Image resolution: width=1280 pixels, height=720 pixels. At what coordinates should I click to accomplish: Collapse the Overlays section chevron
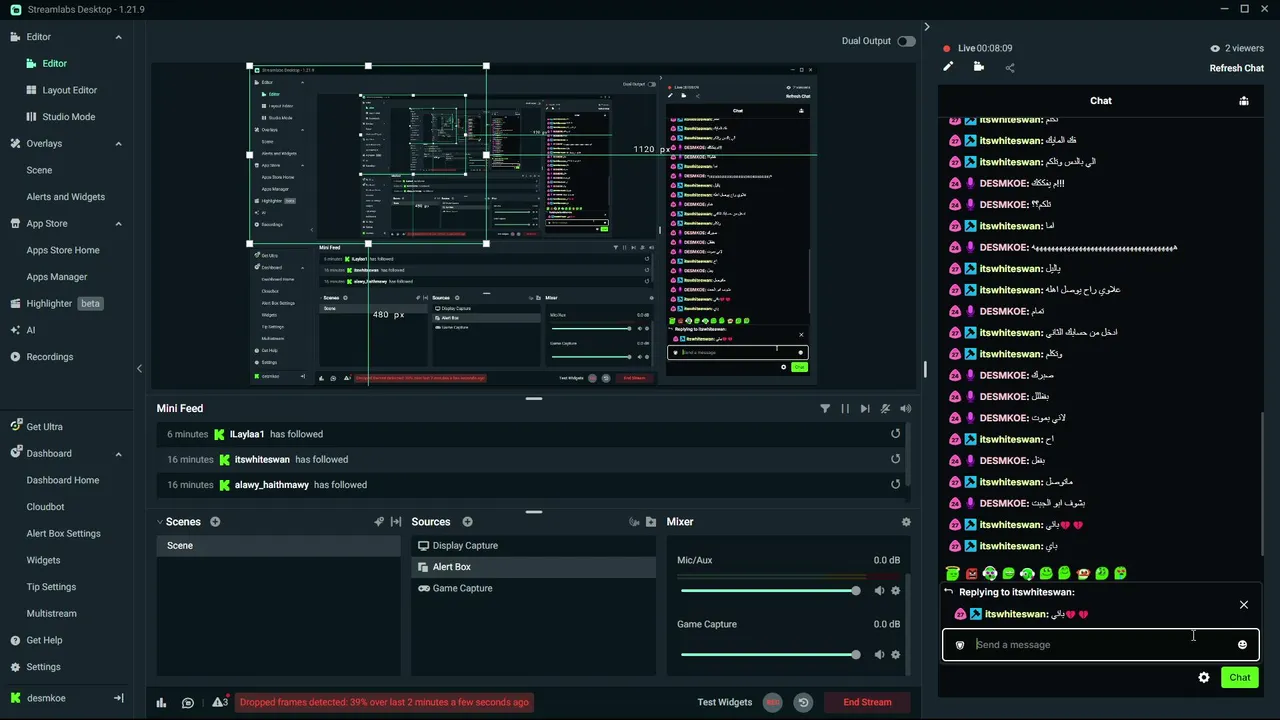click(118, 144)
